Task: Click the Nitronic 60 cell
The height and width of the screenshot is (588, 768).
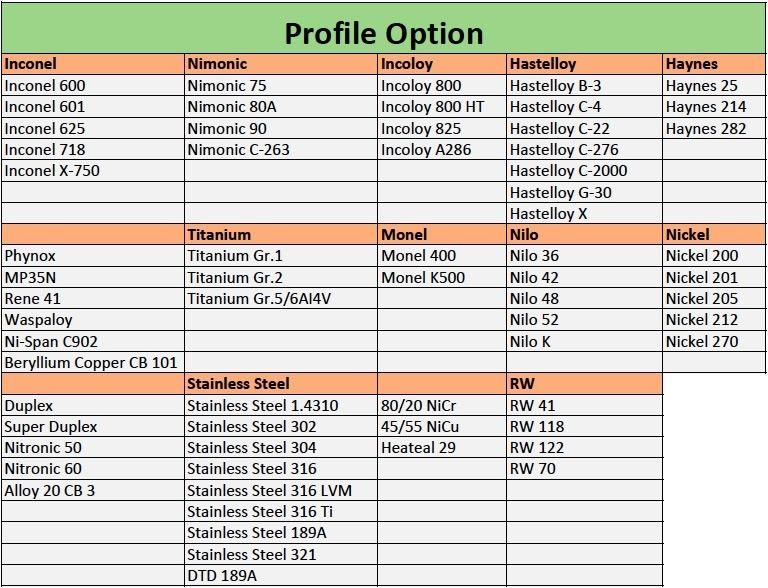Action: point(93,468)
